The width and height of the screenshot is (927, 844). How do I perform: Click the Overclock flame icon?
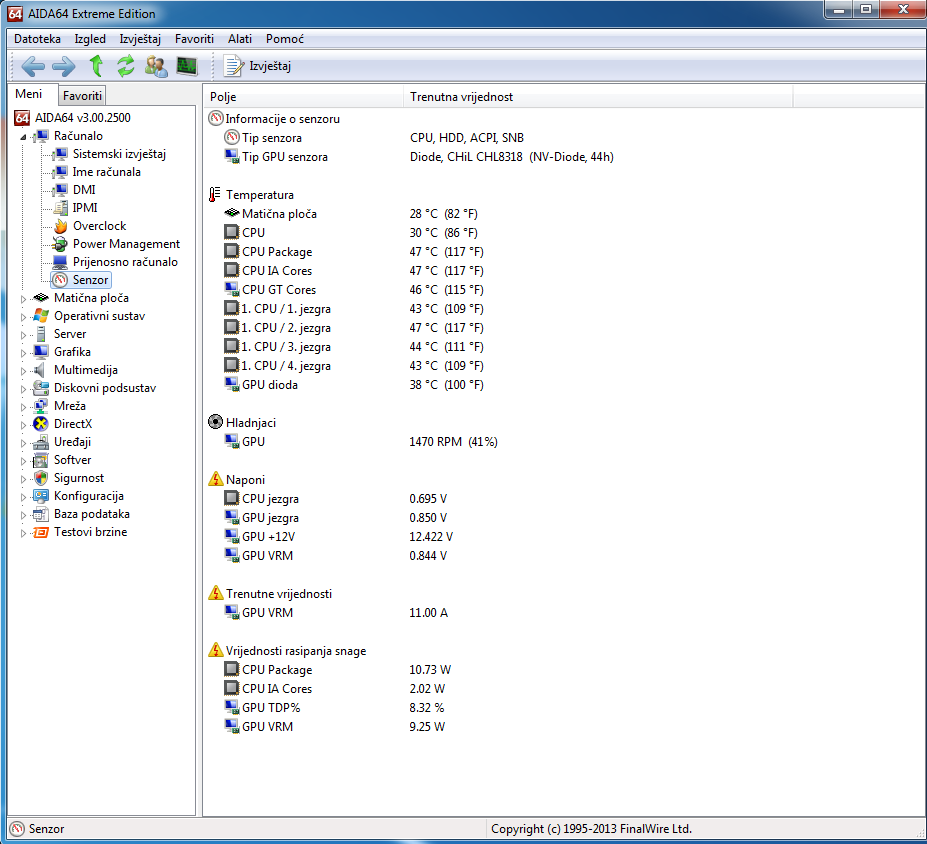(x=60, y=226)
